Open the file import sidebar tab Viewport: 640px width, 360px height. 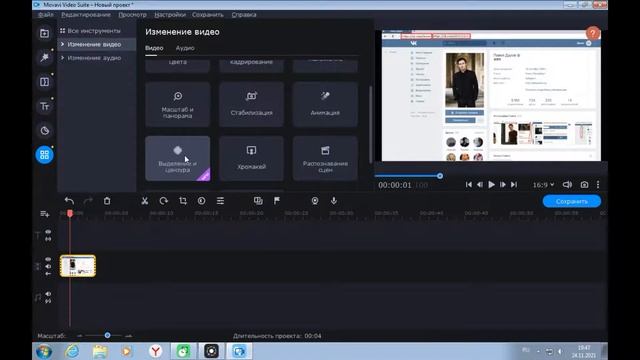pyautogui.click(x=44, y=33)
